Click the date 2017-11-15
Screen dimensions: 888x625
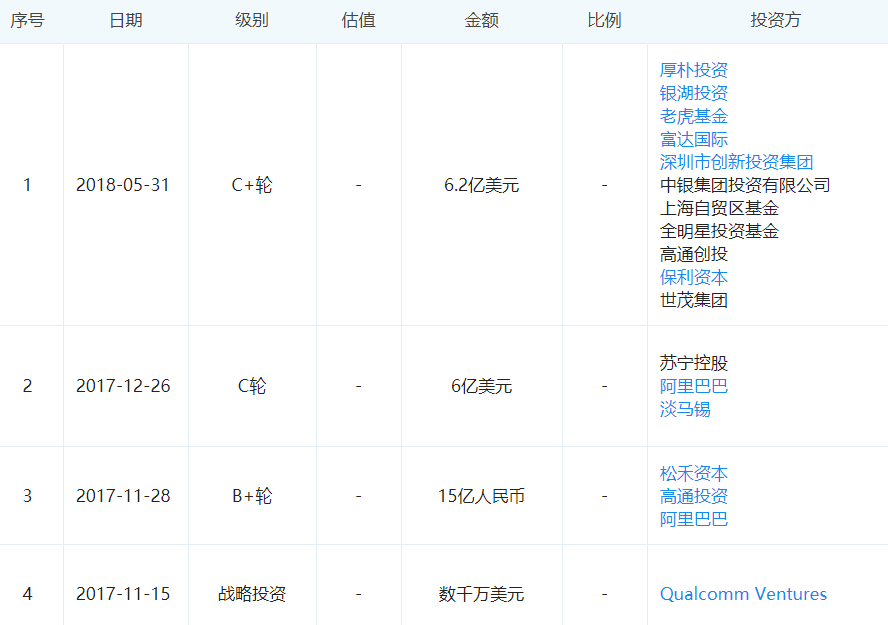[x=123, y=594]
